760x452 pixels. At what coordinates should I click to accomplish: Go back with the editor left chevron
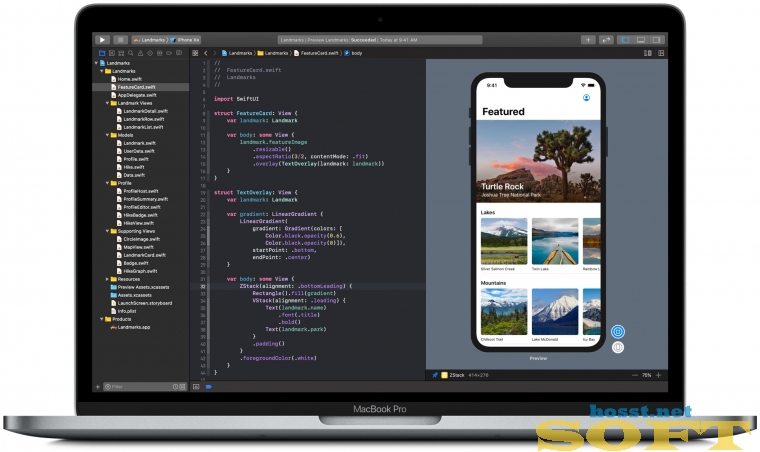[206, 53]
